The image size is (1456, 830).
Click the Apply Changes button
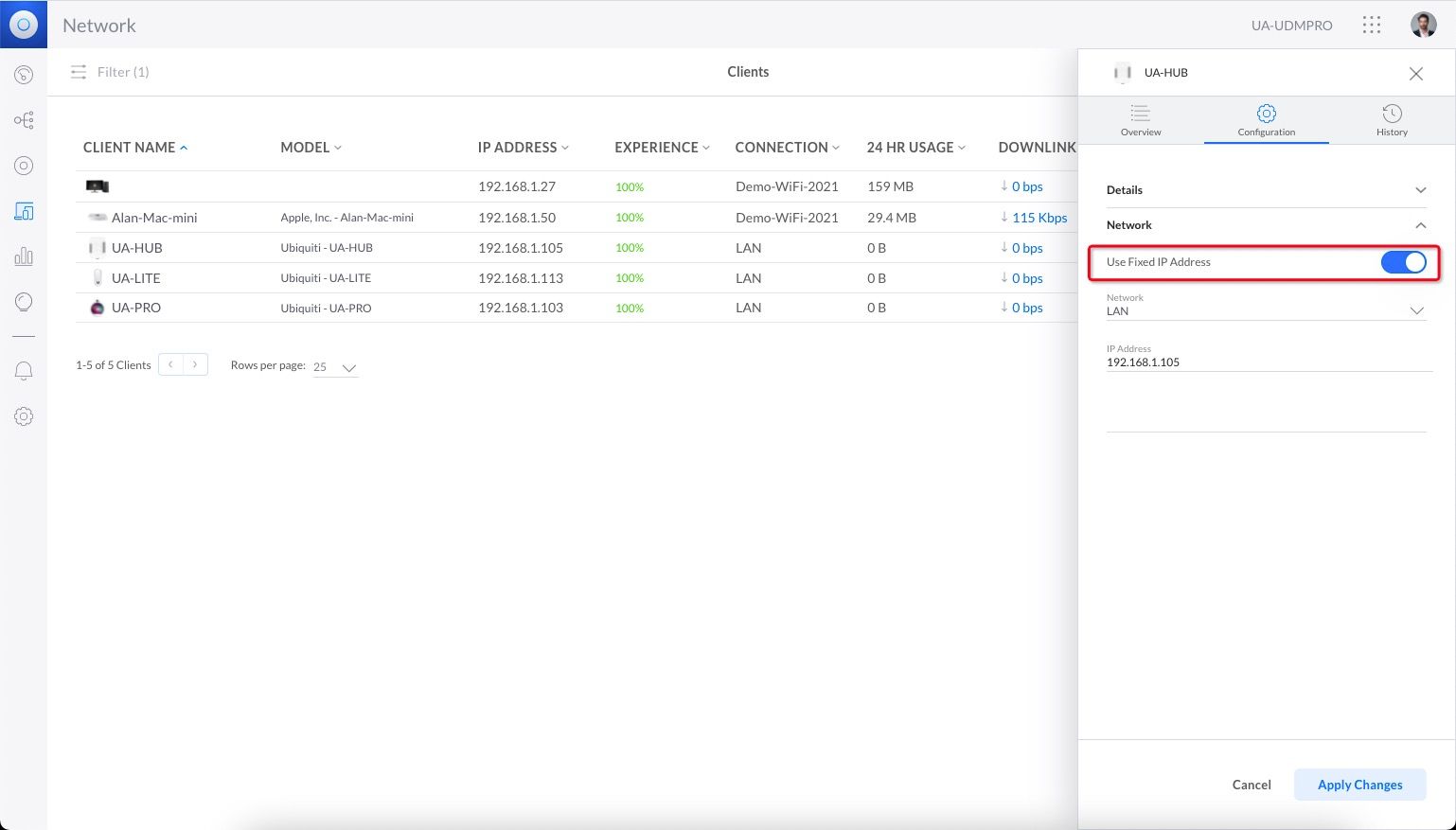1358,785
